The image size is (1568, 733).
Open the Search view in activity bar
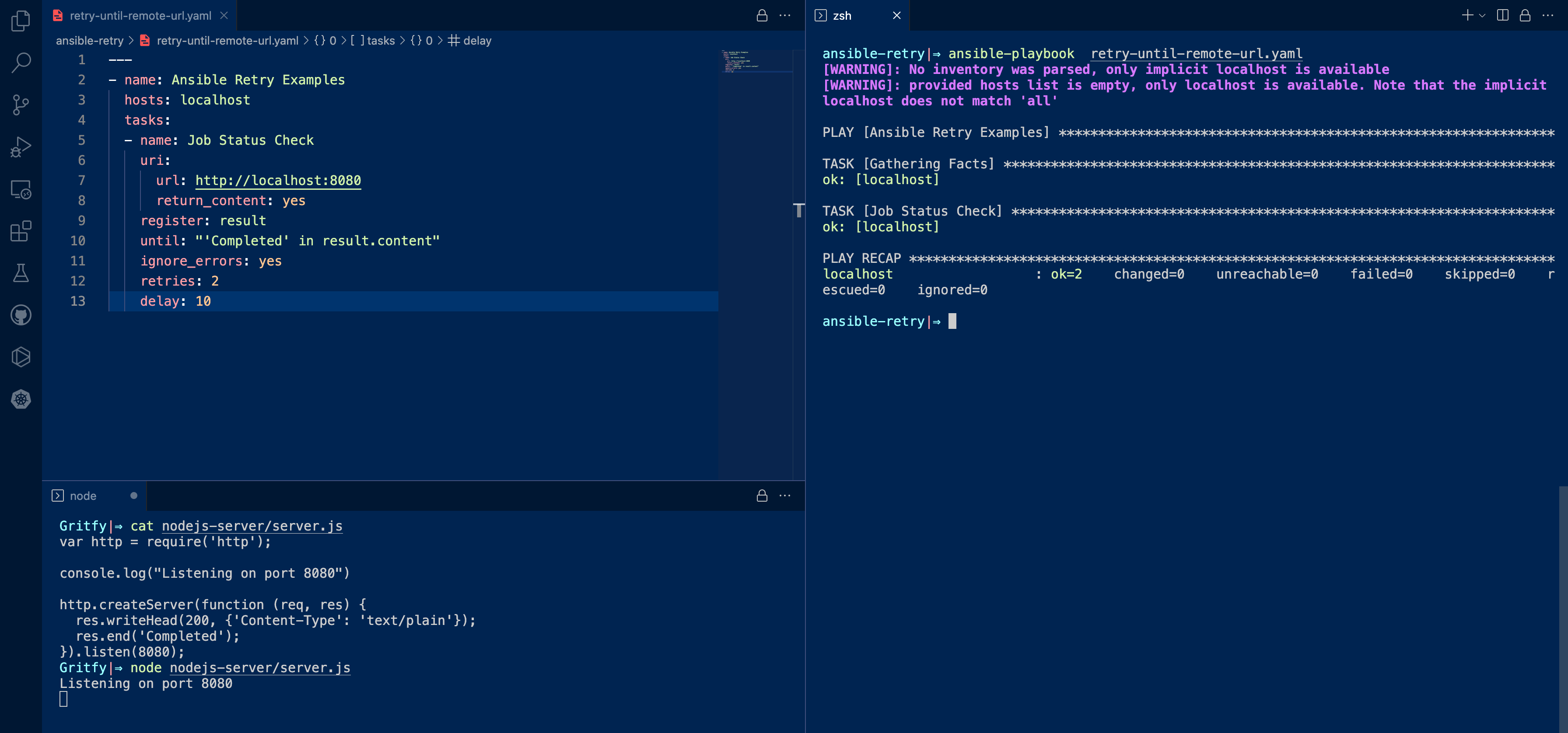click(x=21, y=63)
